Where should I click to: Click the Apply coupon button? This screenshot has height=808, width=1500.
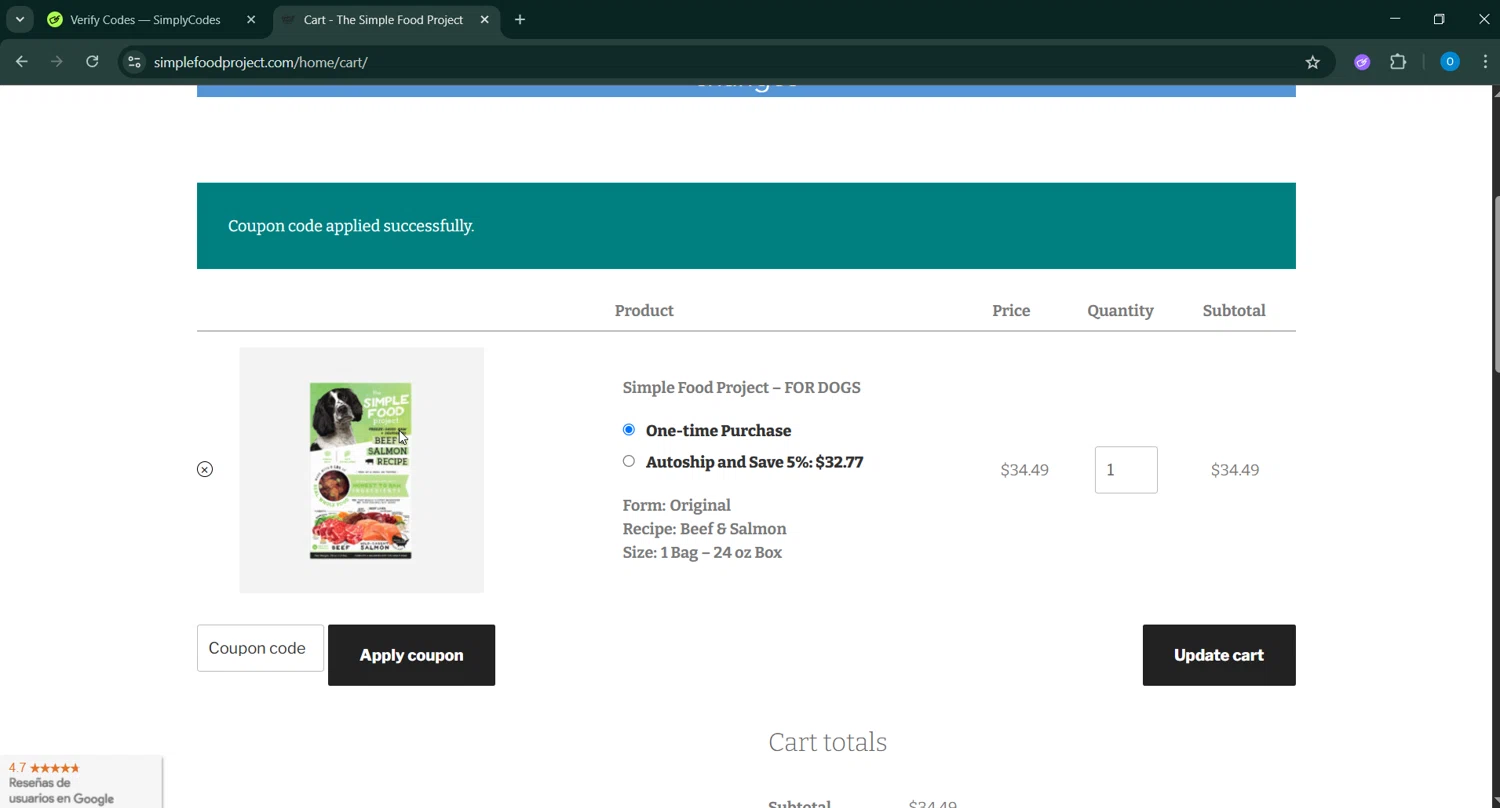tap(411, 655)
